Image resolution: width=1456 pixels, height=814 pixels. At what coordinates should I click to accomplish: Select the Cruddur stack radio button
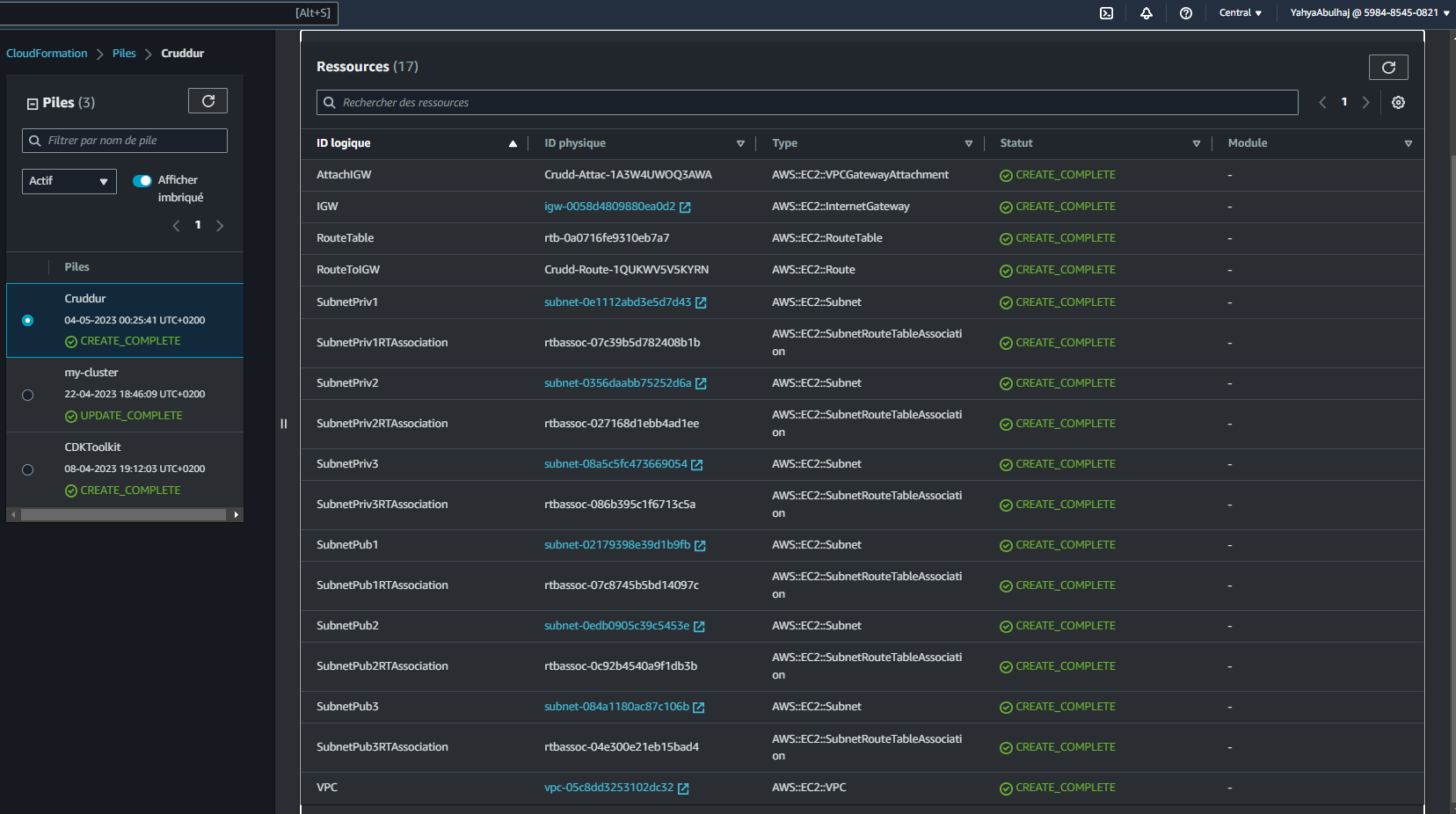pyautogui.click(x=28, y=321)
